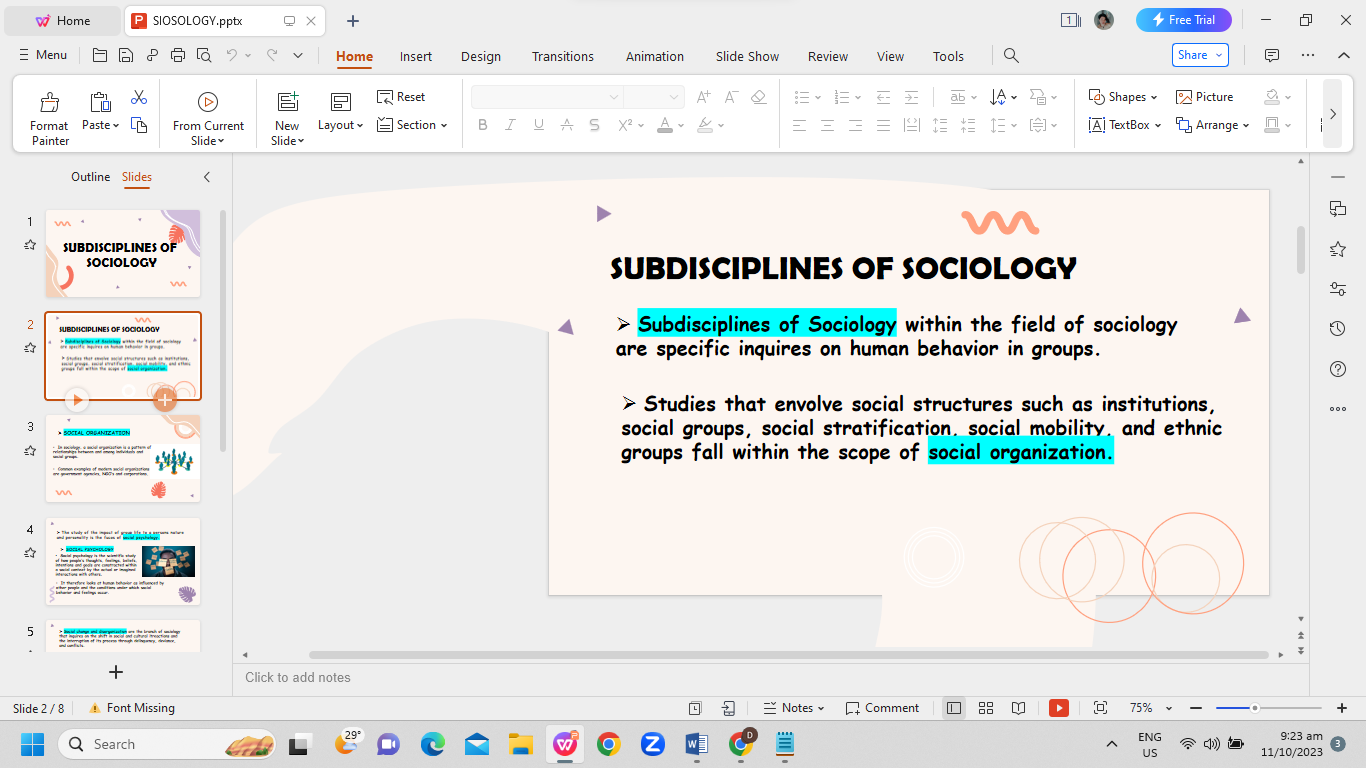Start slideshow From Current Slide

[x=208, y=118]
